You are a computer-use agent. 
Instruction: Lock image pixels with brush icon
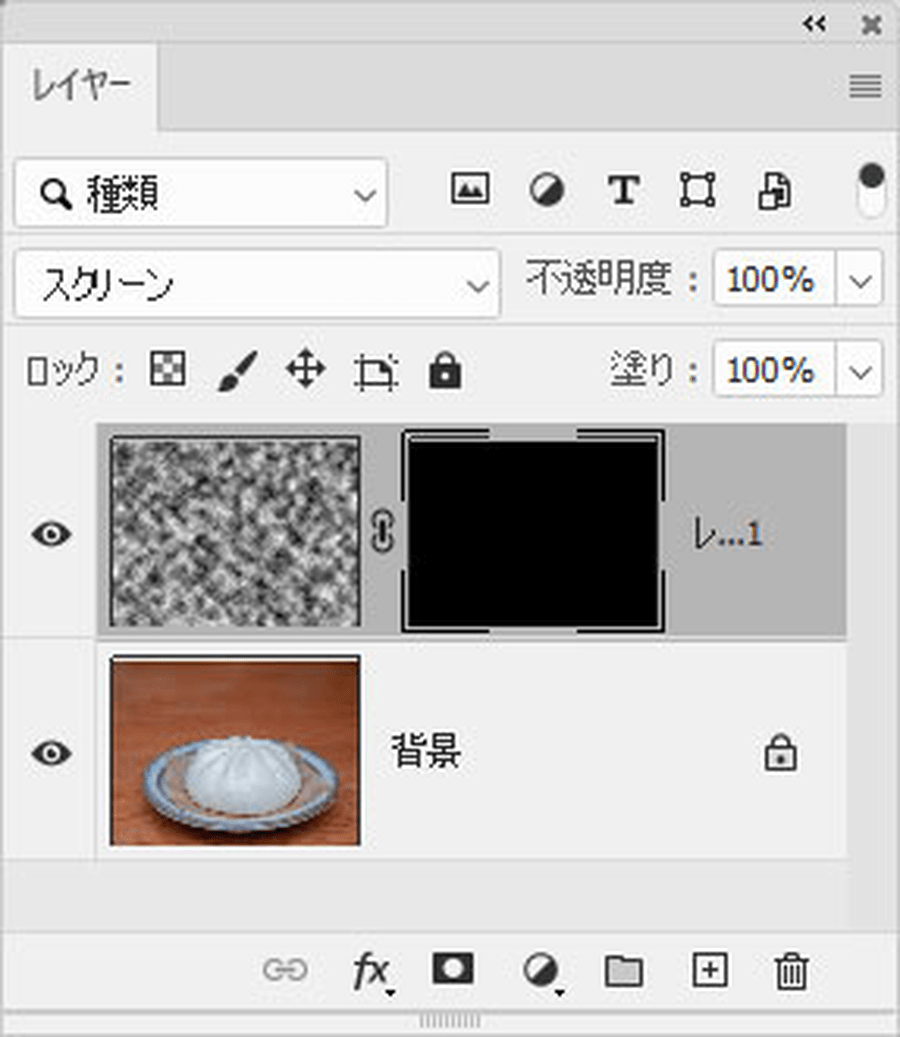(237, 370)
